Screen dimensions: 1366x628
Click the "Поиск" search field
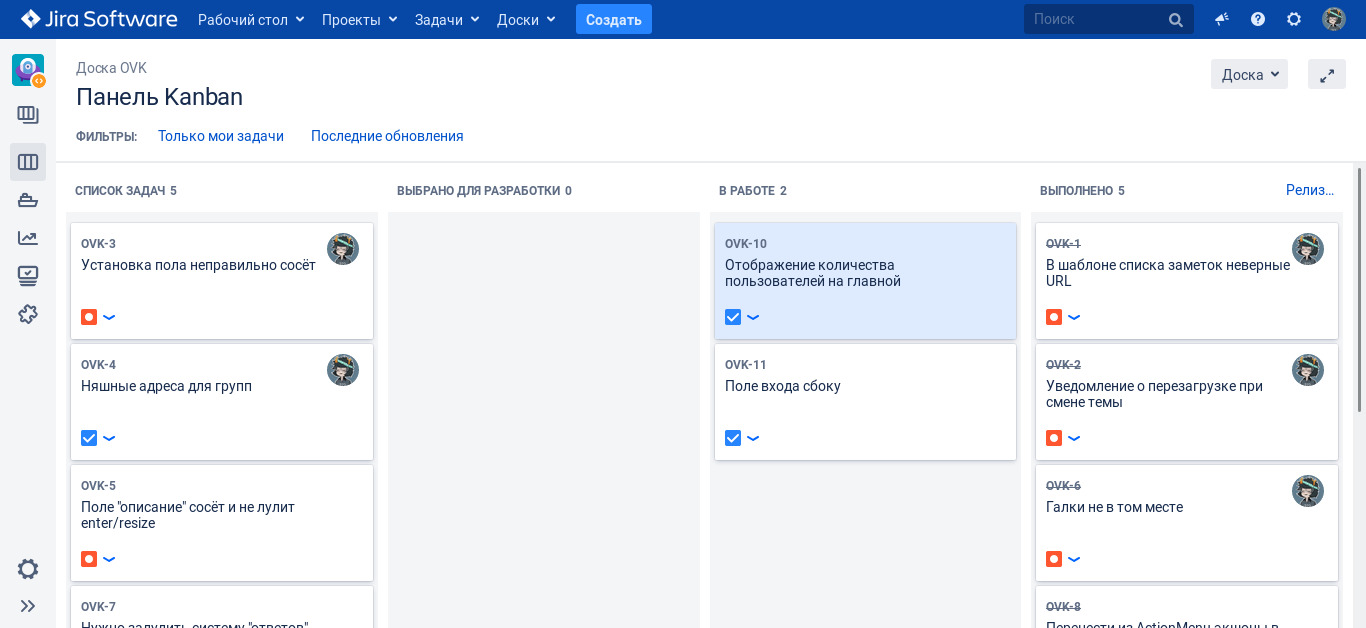tap(1097, 19)
